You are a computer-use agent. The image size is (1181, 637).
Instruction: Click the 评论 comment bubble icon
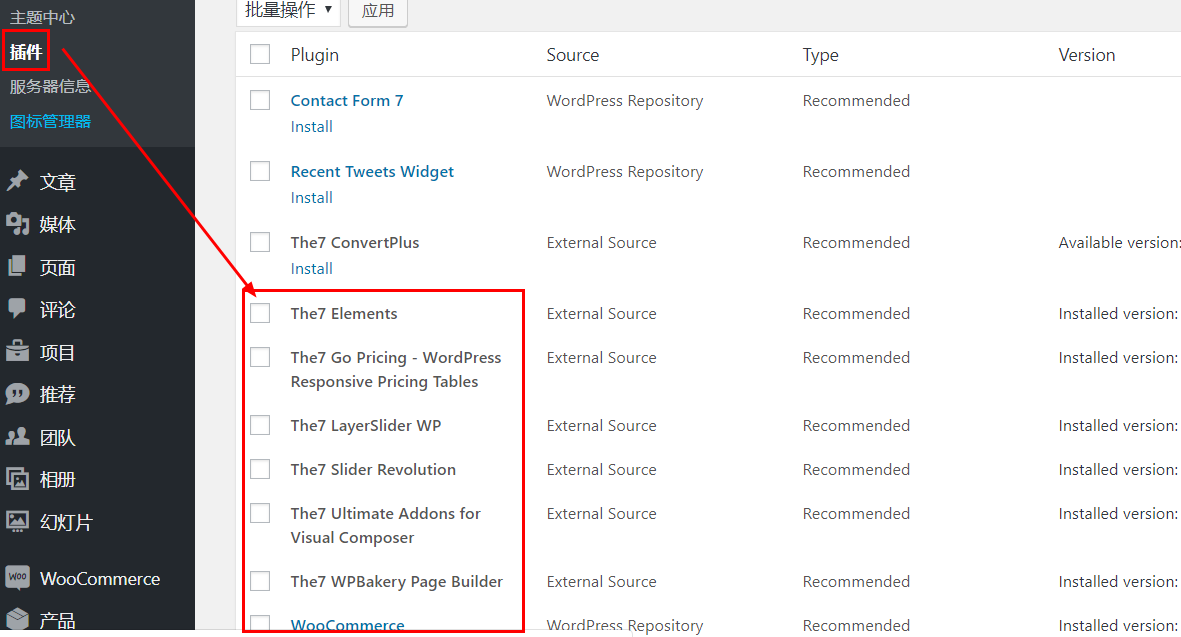[17, 309]
